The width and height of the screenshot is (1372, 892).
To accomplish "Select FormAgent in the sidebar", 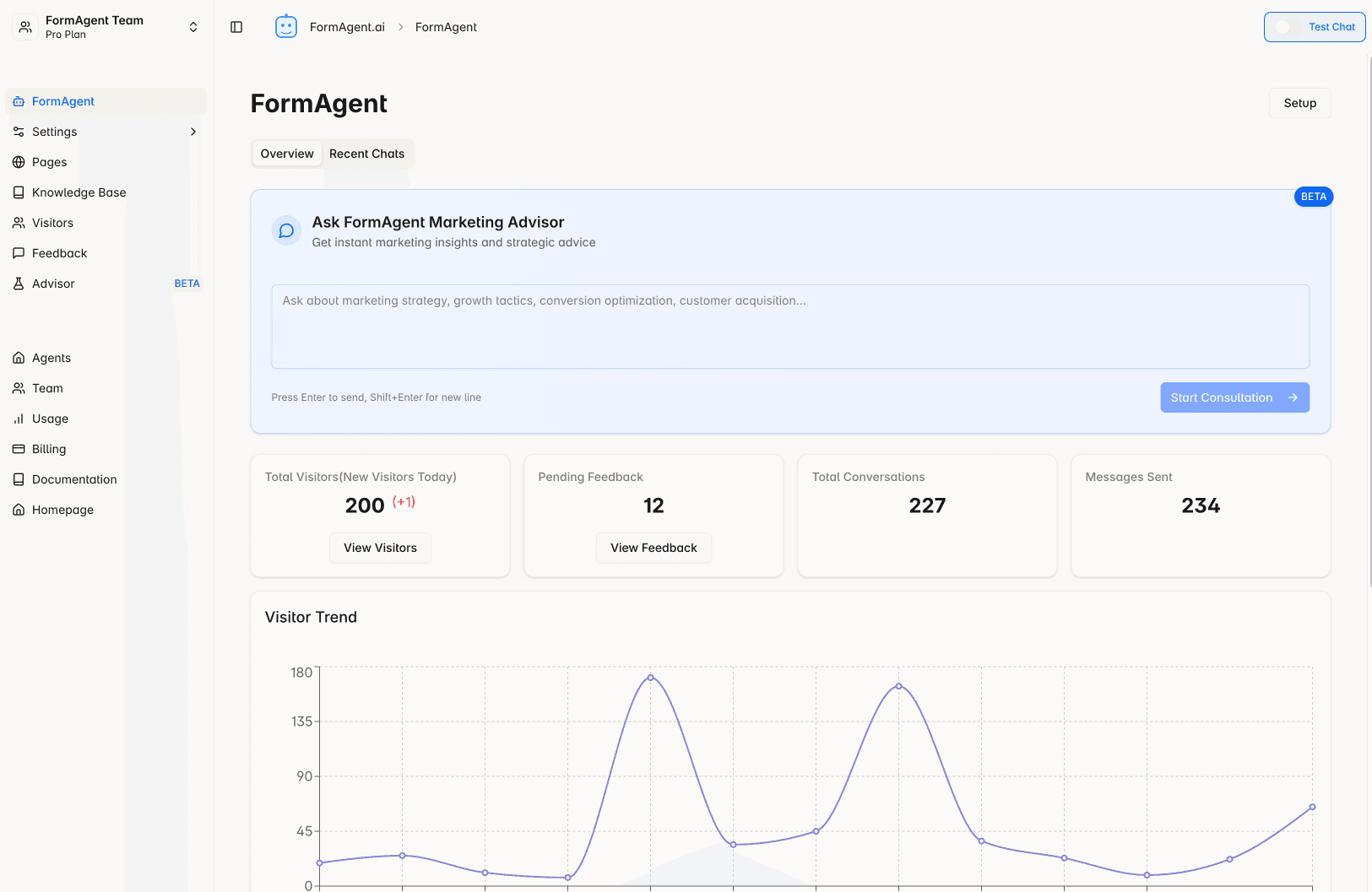I will 106,101.
